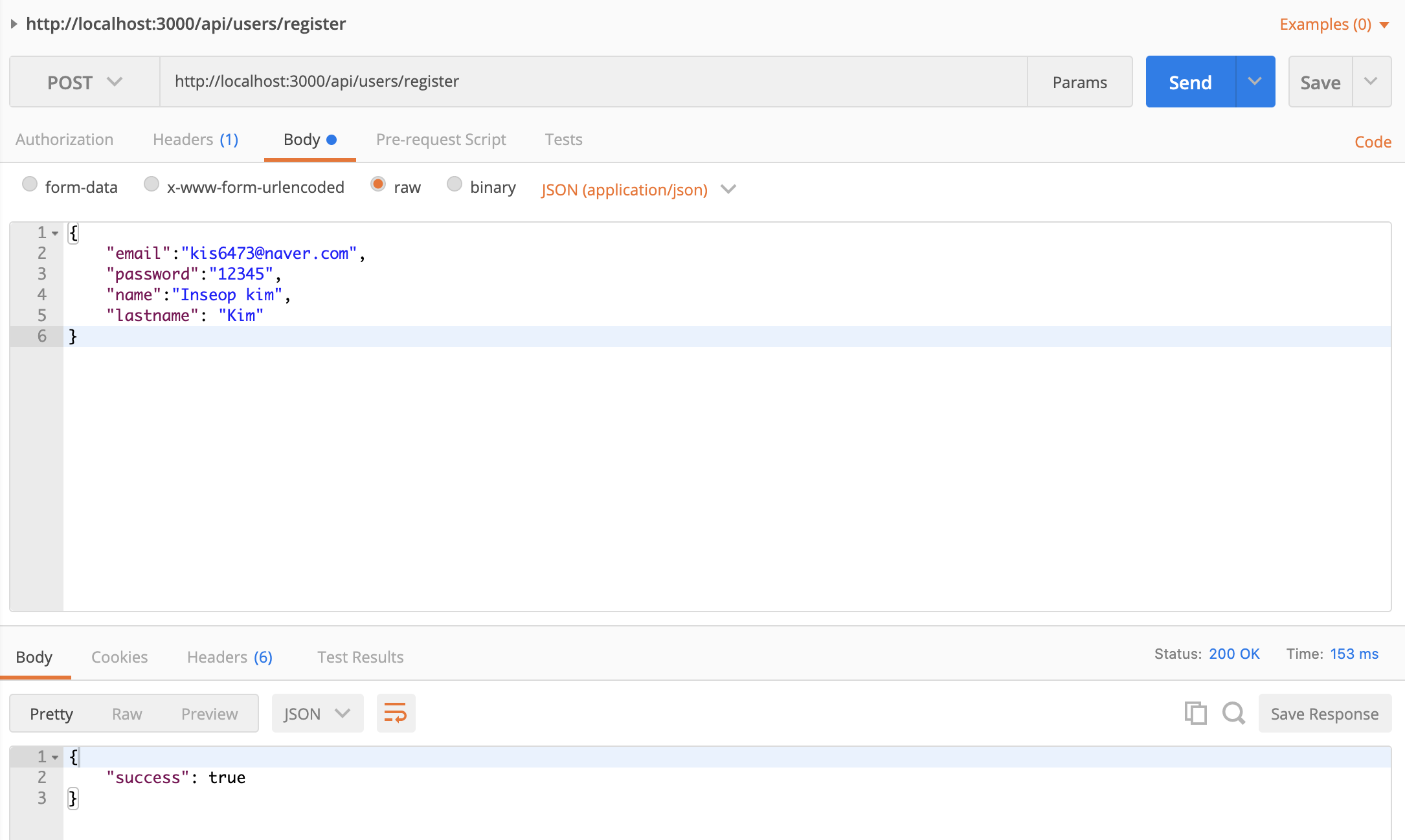1405x840 pixels.
Task: Click the Save Response button
Action: (1324, 713)
